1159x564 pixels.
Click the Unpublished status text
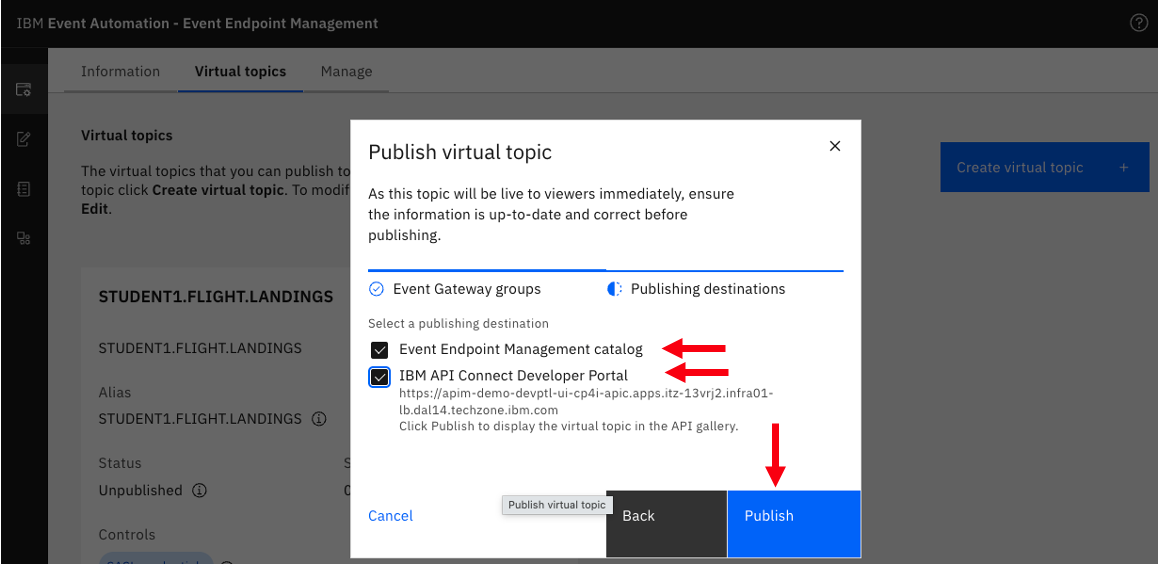(140, 490)
